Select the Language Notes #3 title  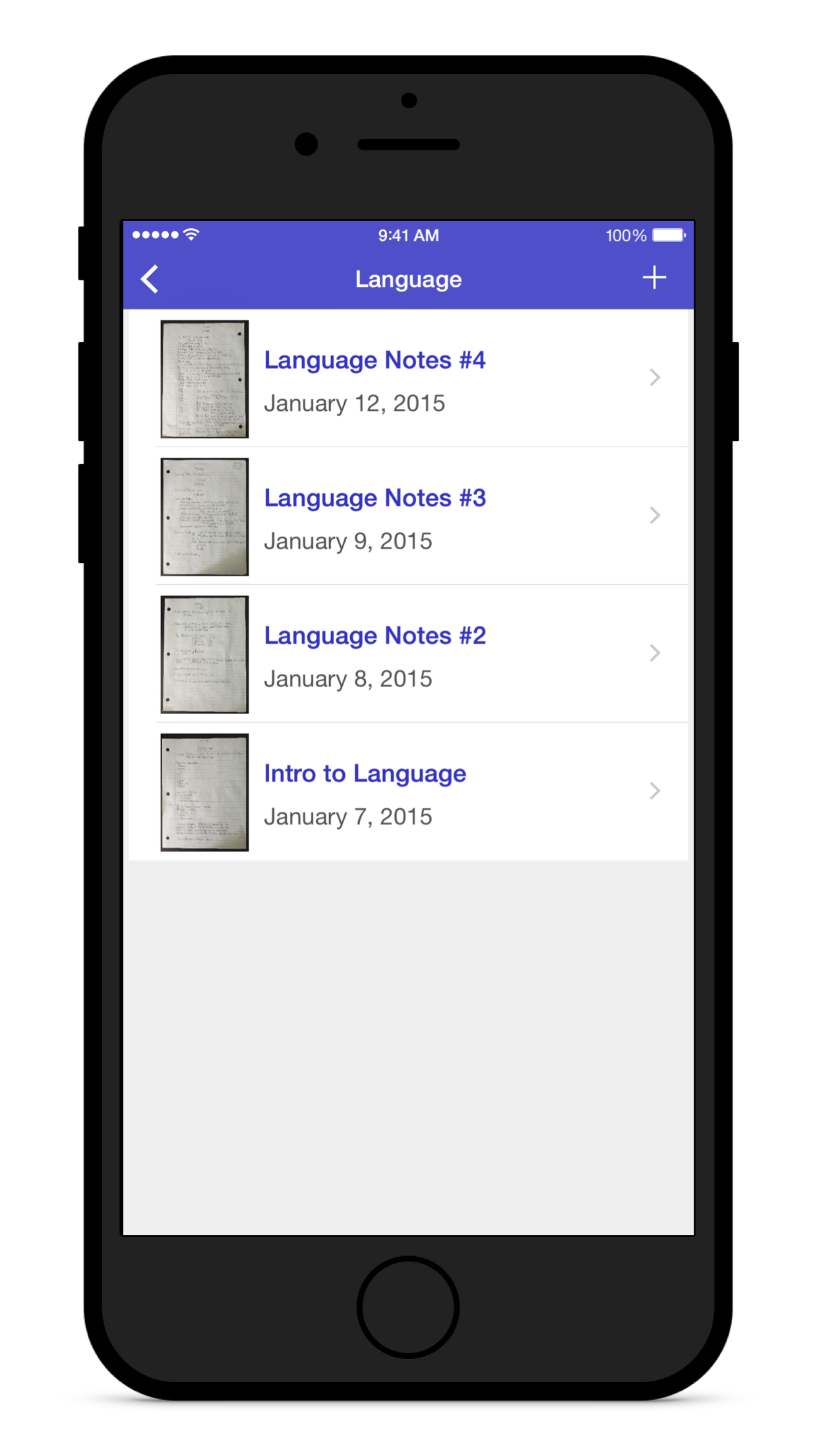(x=375, y=499)
